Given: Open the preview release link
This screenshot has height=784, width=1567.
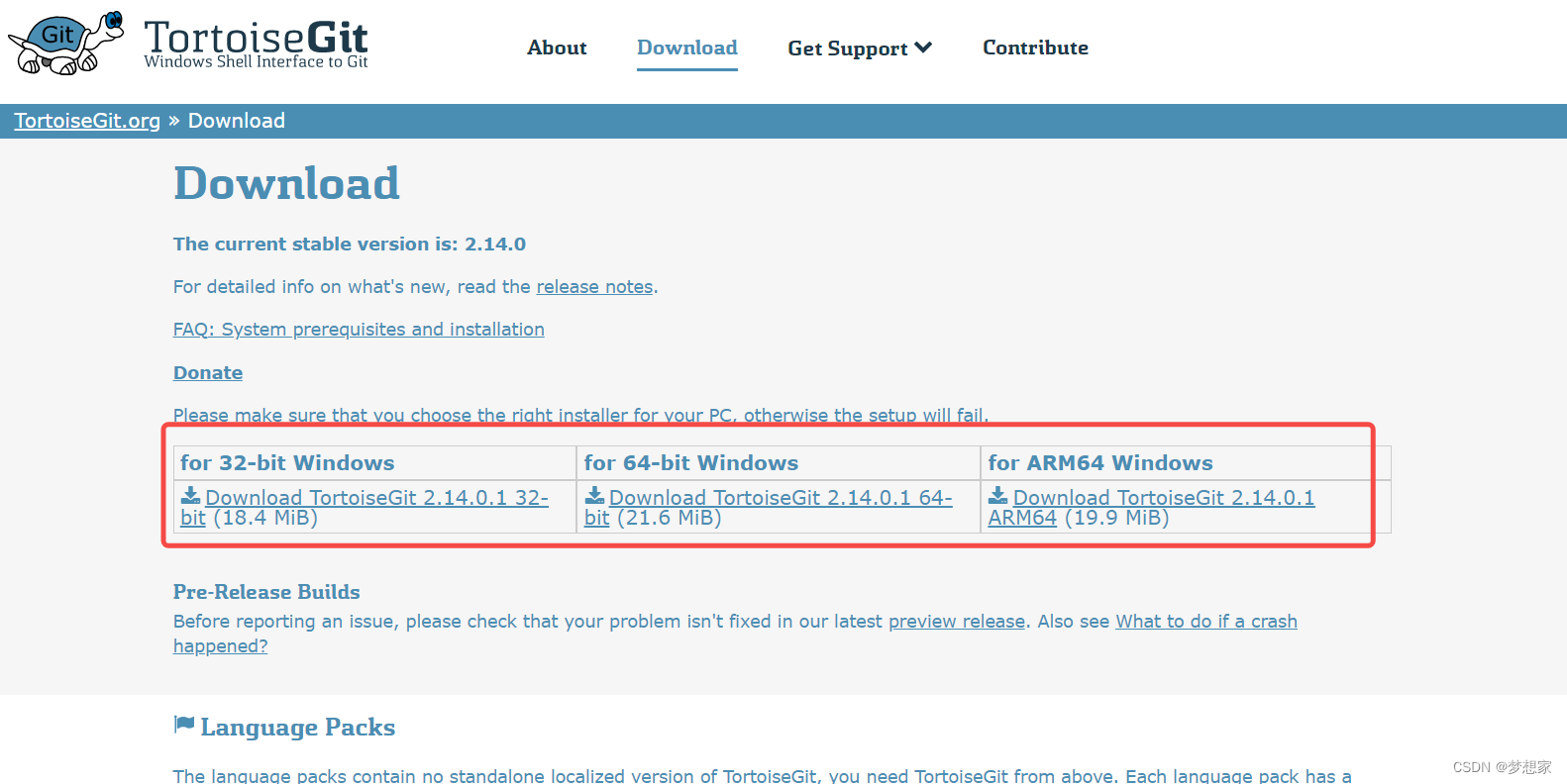Looking at the screenshot, I should coord(957,622).
